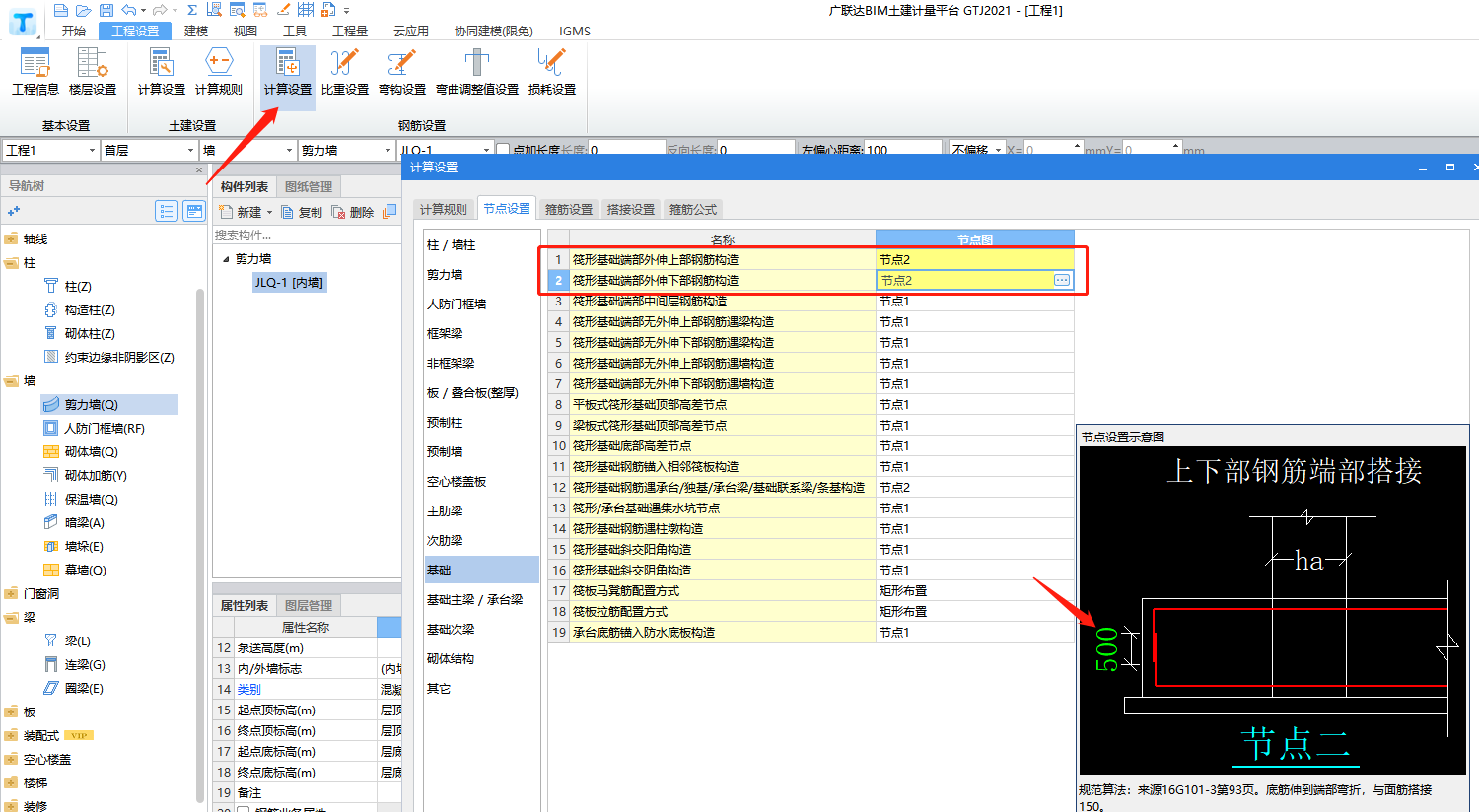This screenshot has width=1479, height=812.
Task: Select 剪力墙 category in node settings list
Action: point(482,275)
